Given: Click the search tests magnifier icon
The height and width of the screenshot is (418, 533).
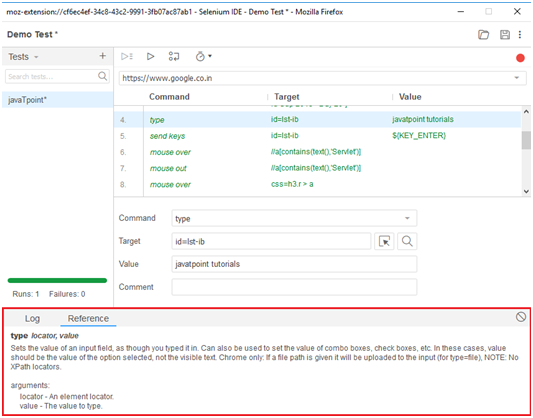Looking at the screenshot, I should (102, 76).
